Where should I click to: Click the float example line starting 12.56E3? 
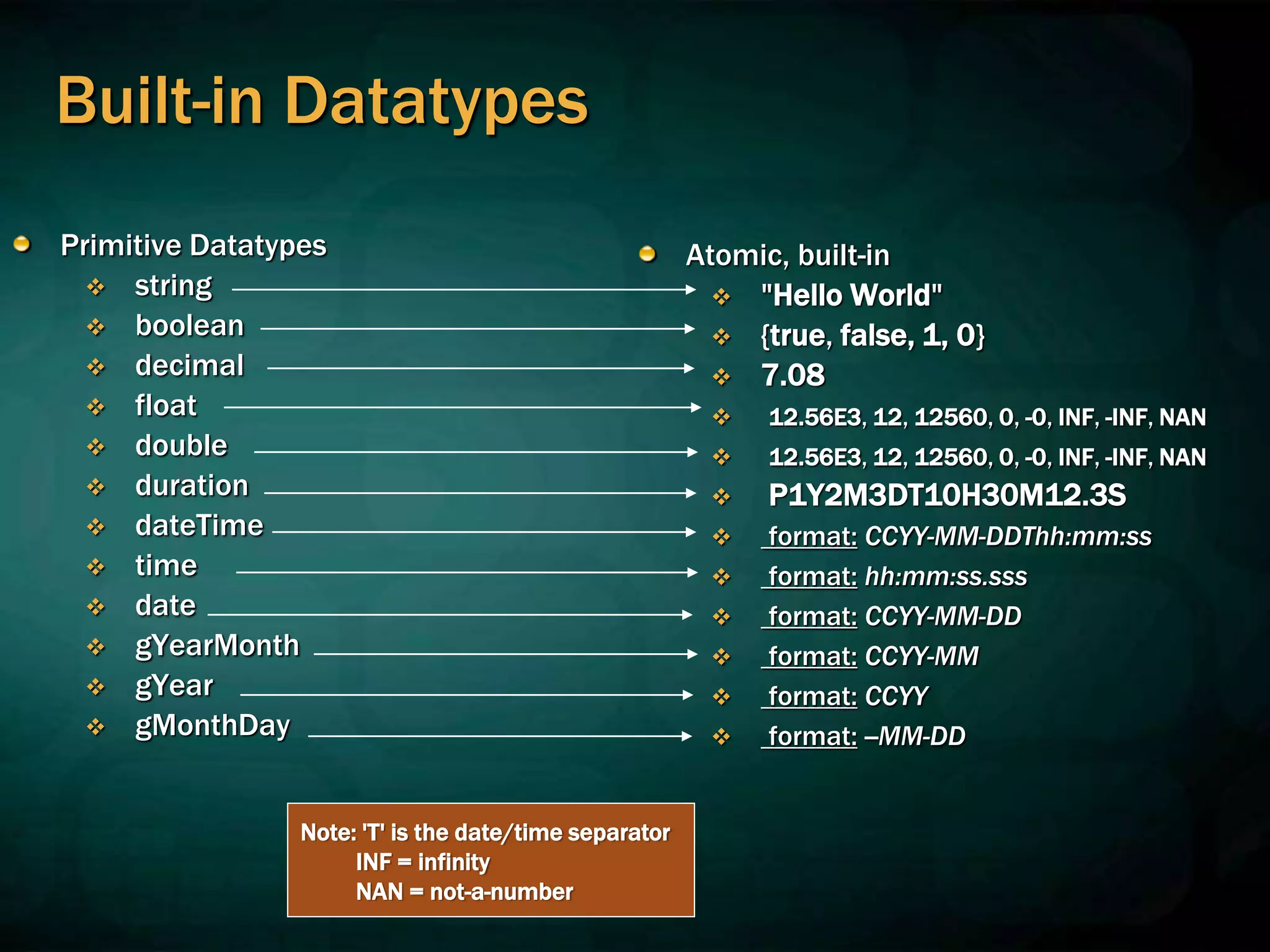tap(987, 417)
